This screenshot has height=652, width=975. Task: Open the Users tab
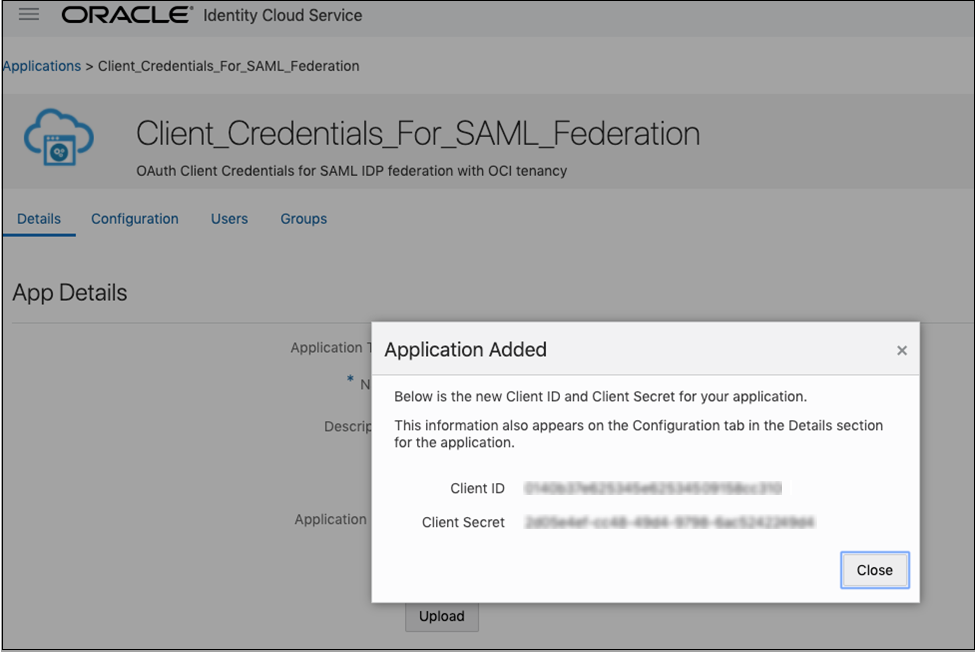(229, 218)
